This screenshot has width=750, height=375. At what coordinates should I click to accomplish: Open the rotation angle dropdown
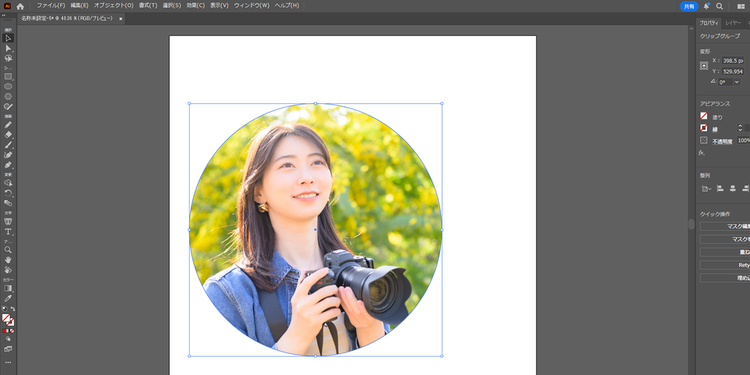[x=737, y=82]
